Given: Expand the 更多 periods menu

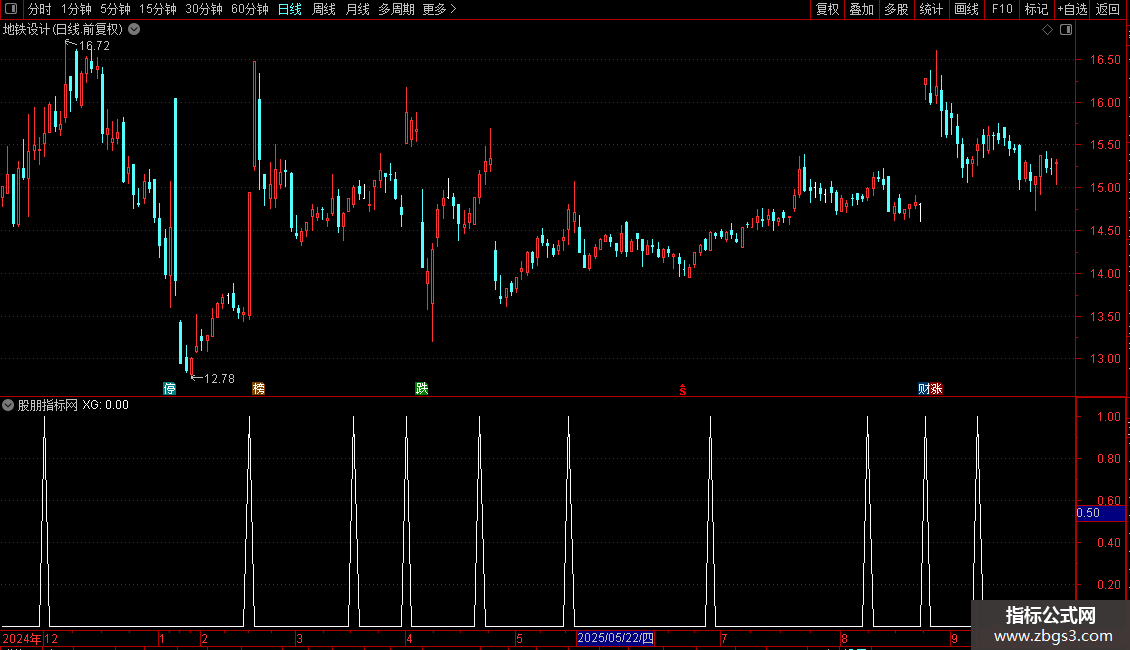Looking at the screenshot, I should click(439, 9).
